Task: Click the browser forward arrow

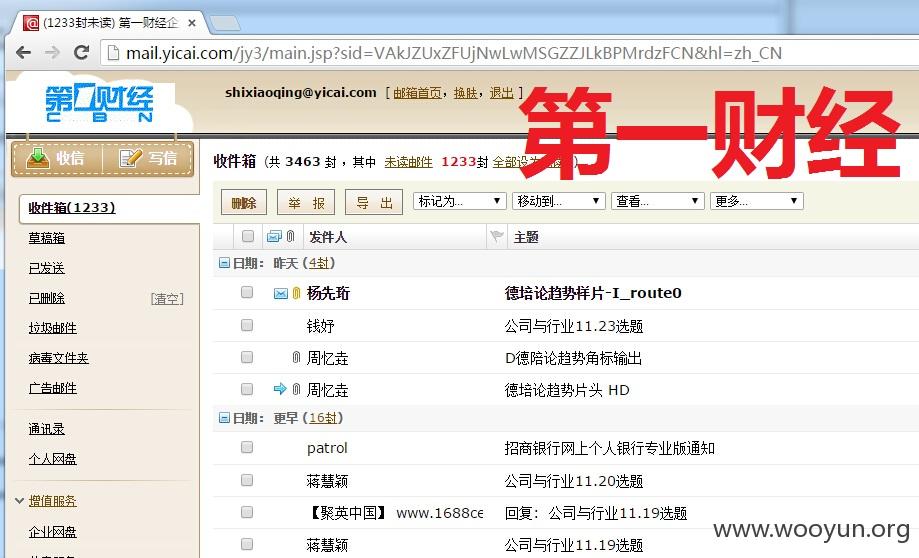Action: click(52, 53)
